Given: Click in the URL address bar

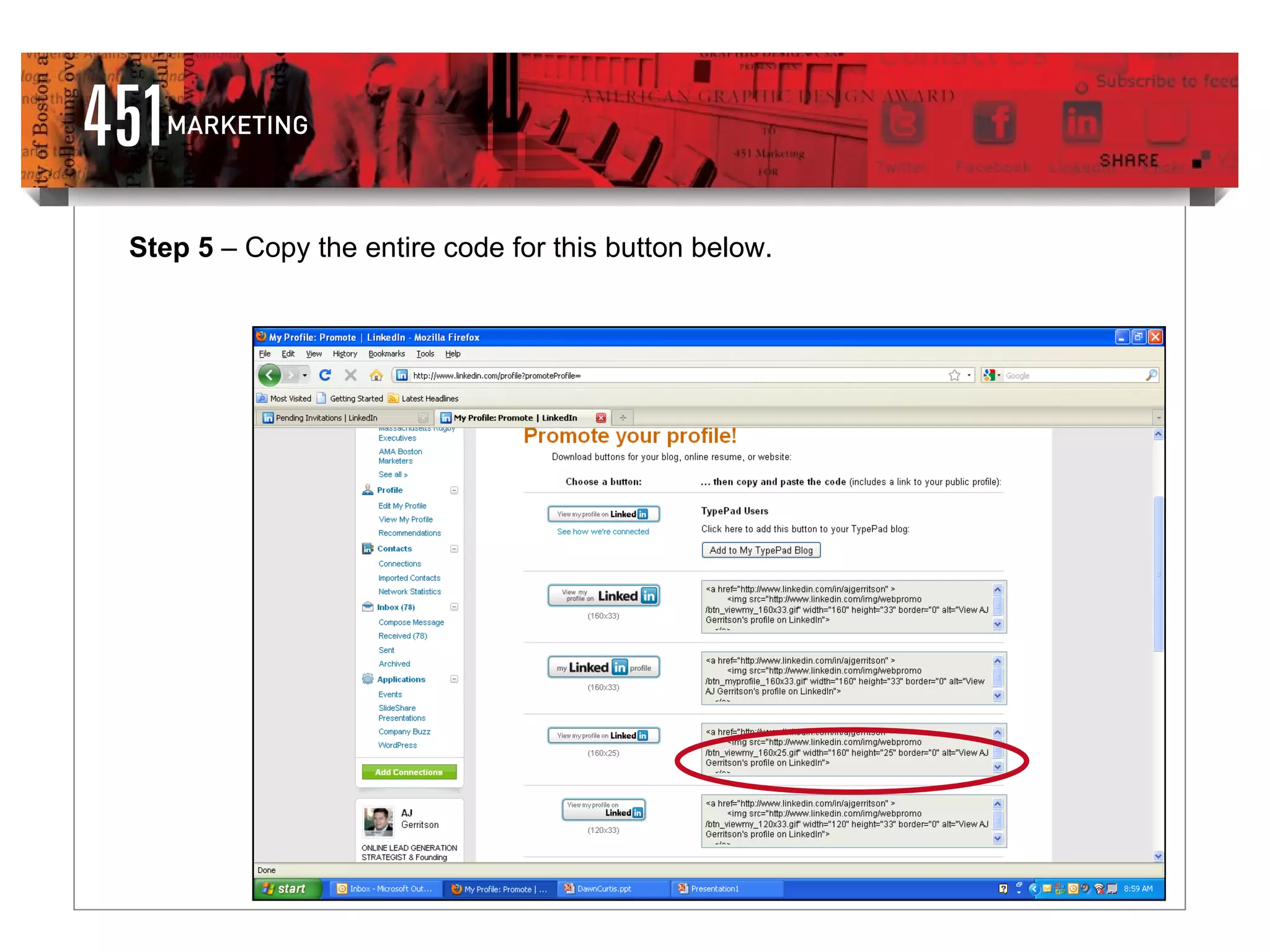Looking at the screenshot, I should [679, 375].
